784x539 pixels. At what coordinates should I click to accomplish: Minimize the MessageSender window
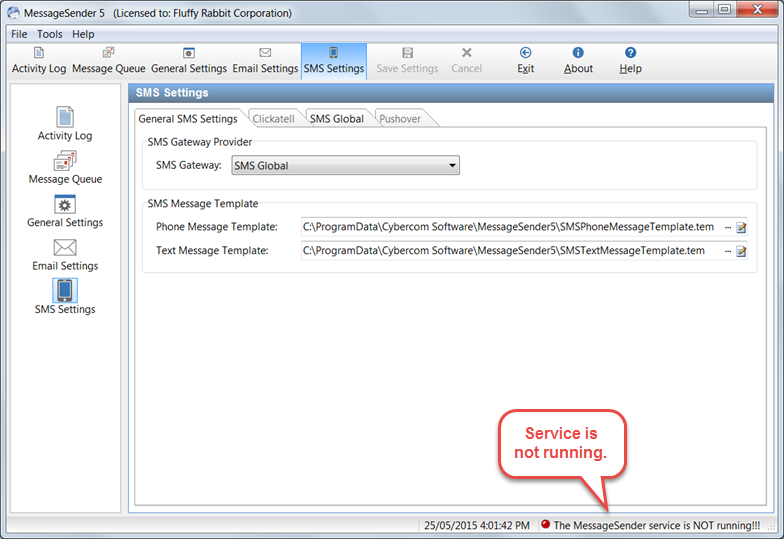tap(702, 10)
